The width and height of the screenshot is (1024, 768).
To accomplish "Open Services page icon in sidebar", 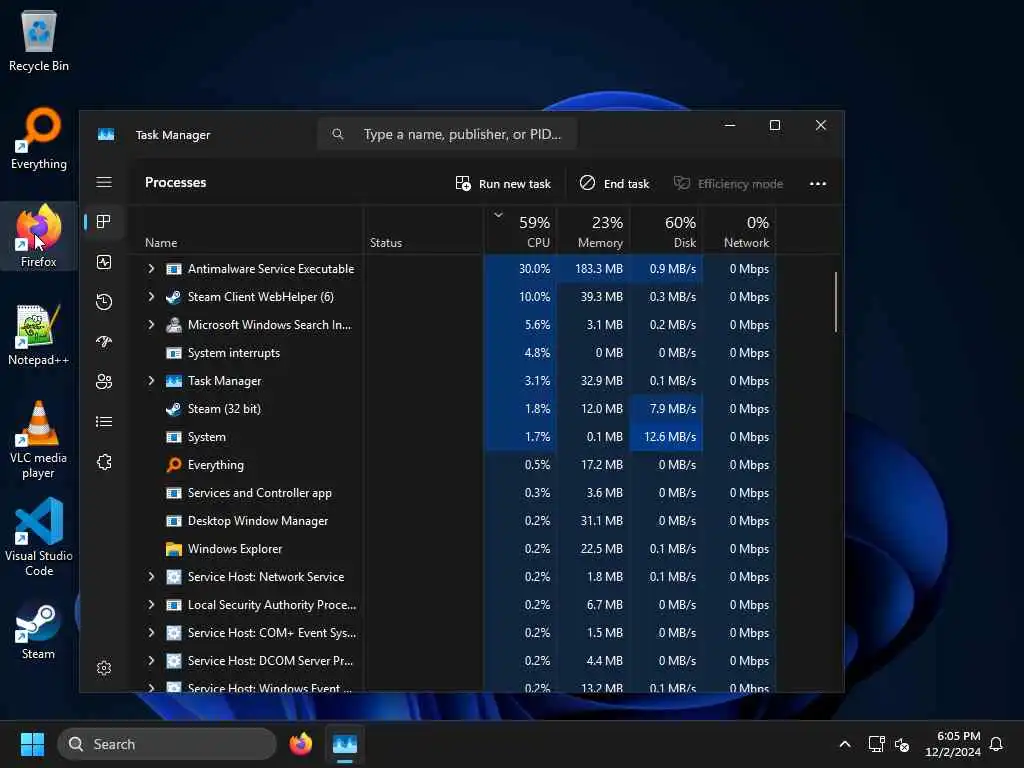I will pos(104,462).
